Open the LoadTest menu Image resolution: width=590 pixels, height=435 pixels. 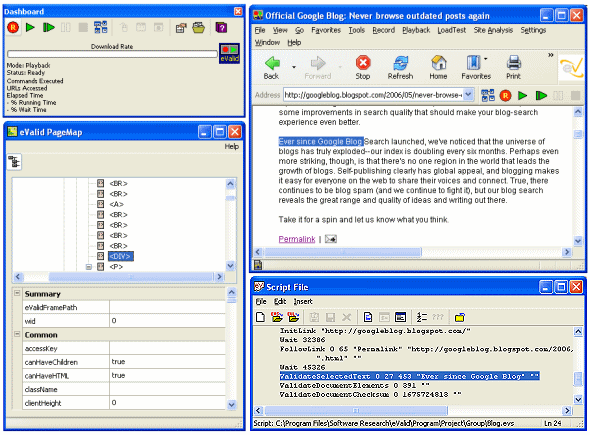click(451, 30)
